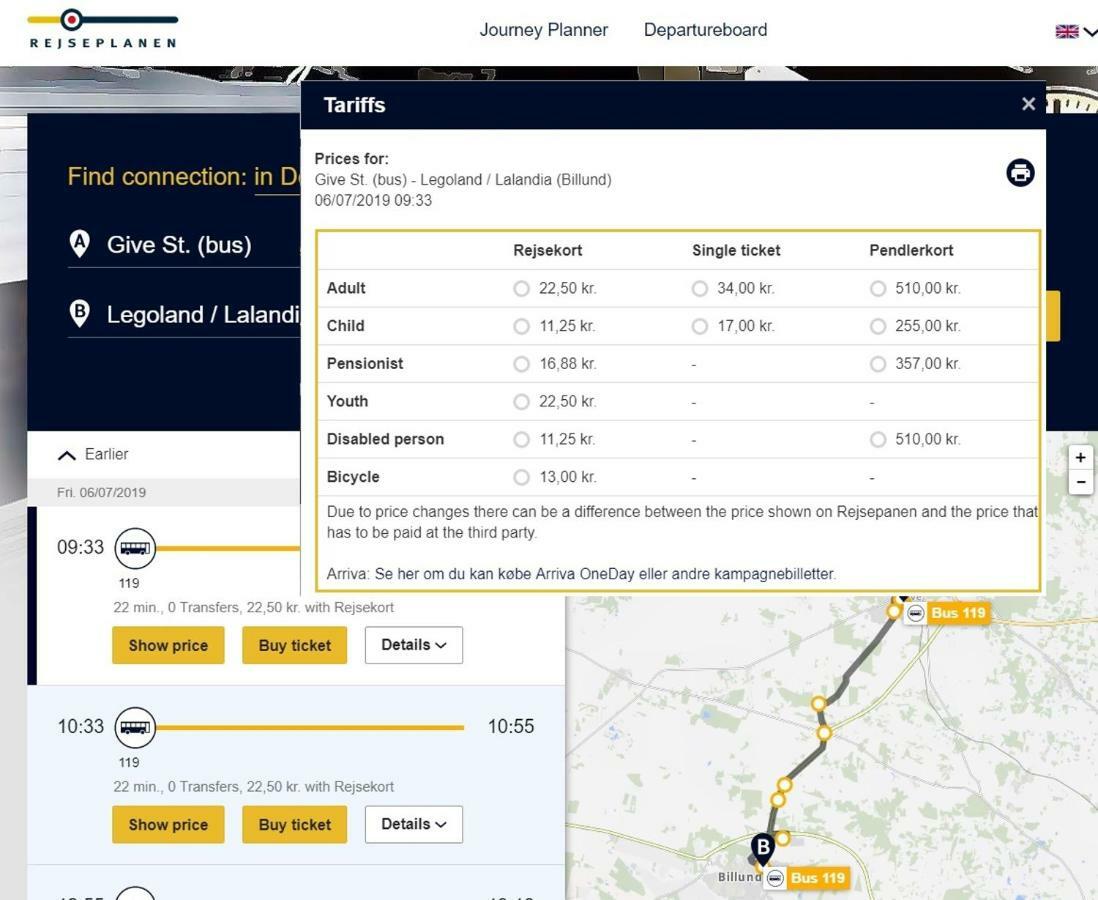Close the Tariffs dialog
1098x900 pixels.
1028,104
